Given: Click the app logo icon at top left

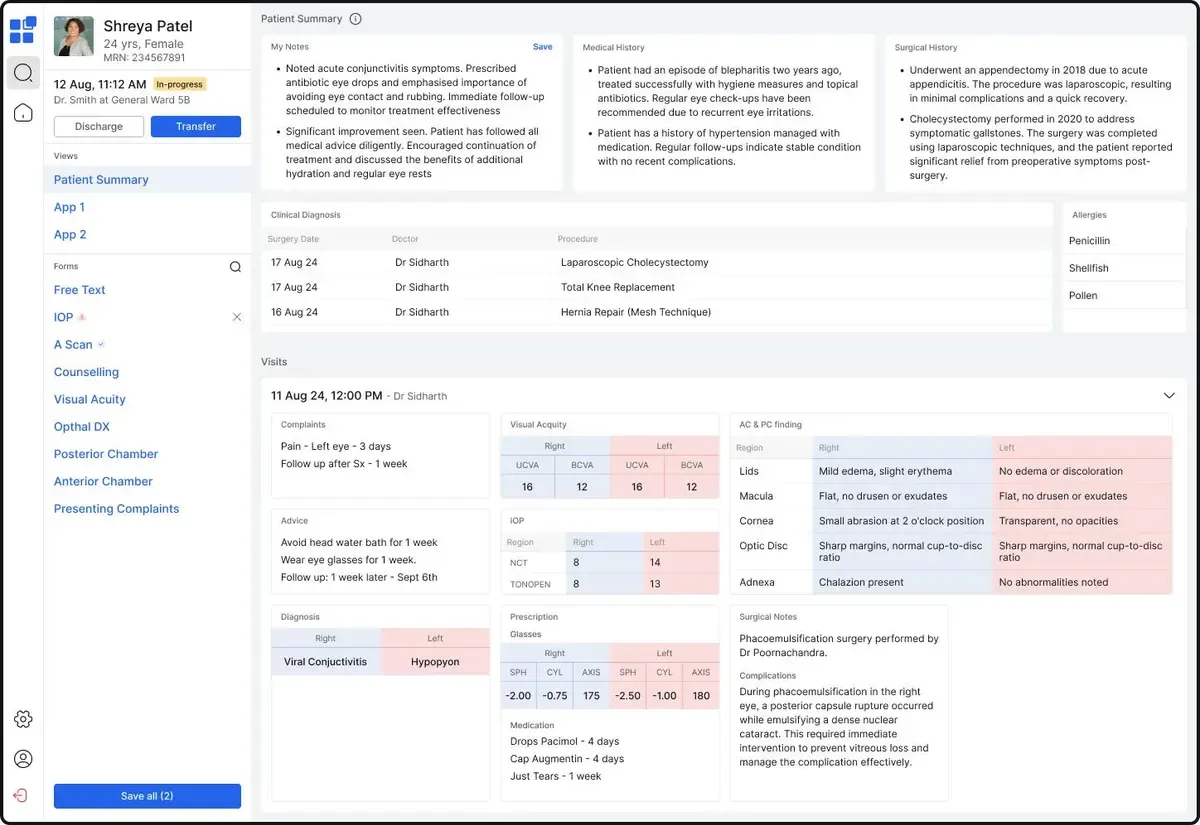Looking at the screenshot, I should pyautogui.click(x=23, y=30).
